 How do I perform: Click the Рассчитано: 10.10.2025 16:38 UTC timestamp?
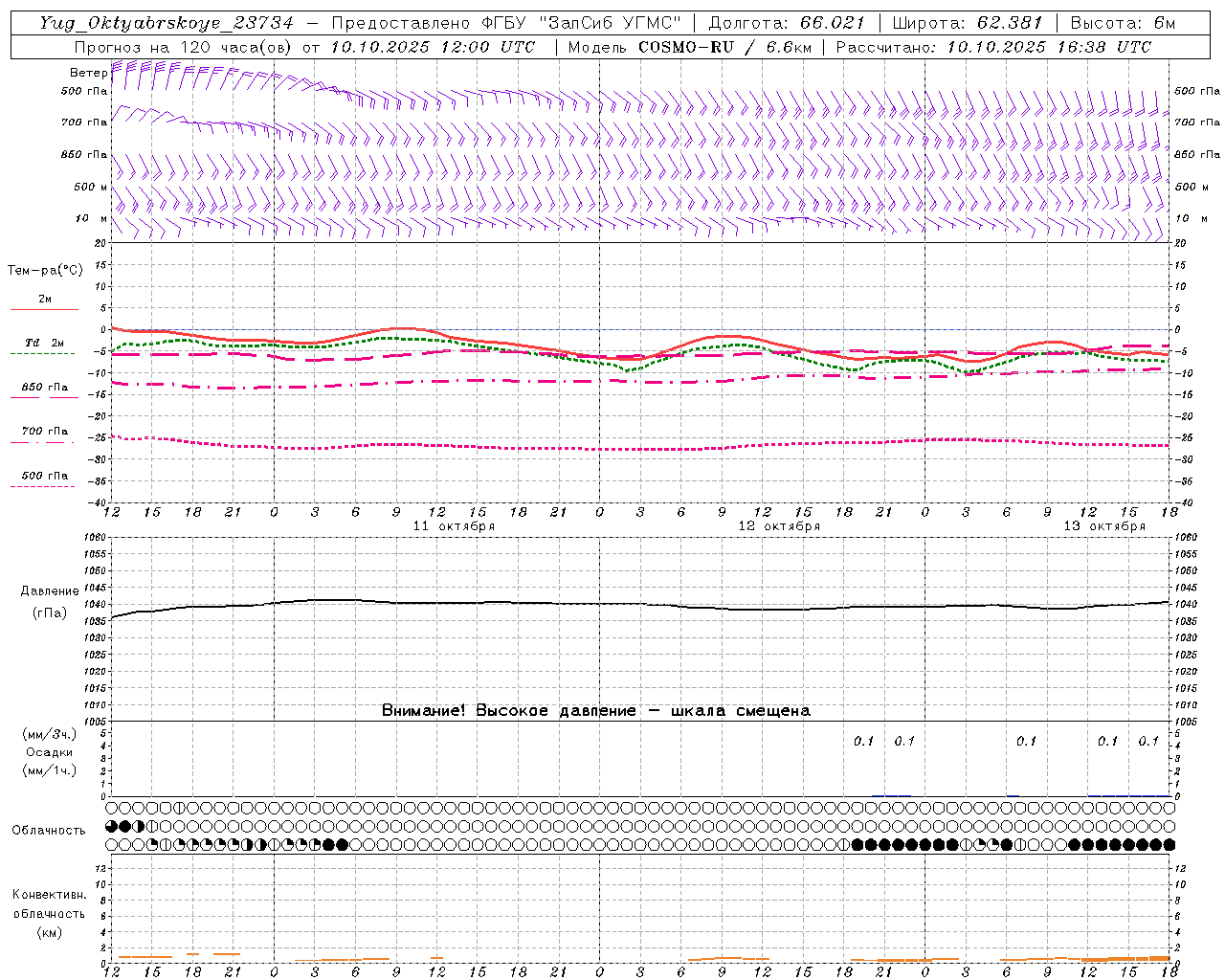(x=994, y=47)
